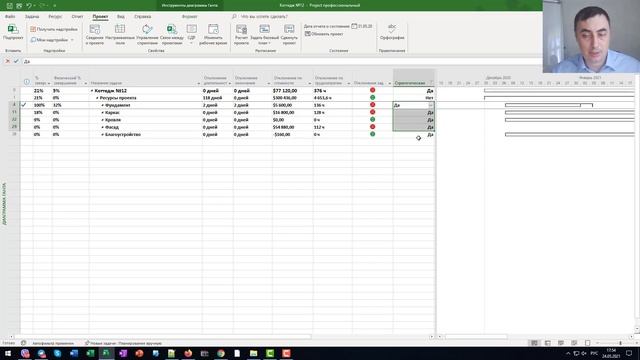Click Обновить проект button
This screenshot has width=640, height=360.
coord(324,34)
